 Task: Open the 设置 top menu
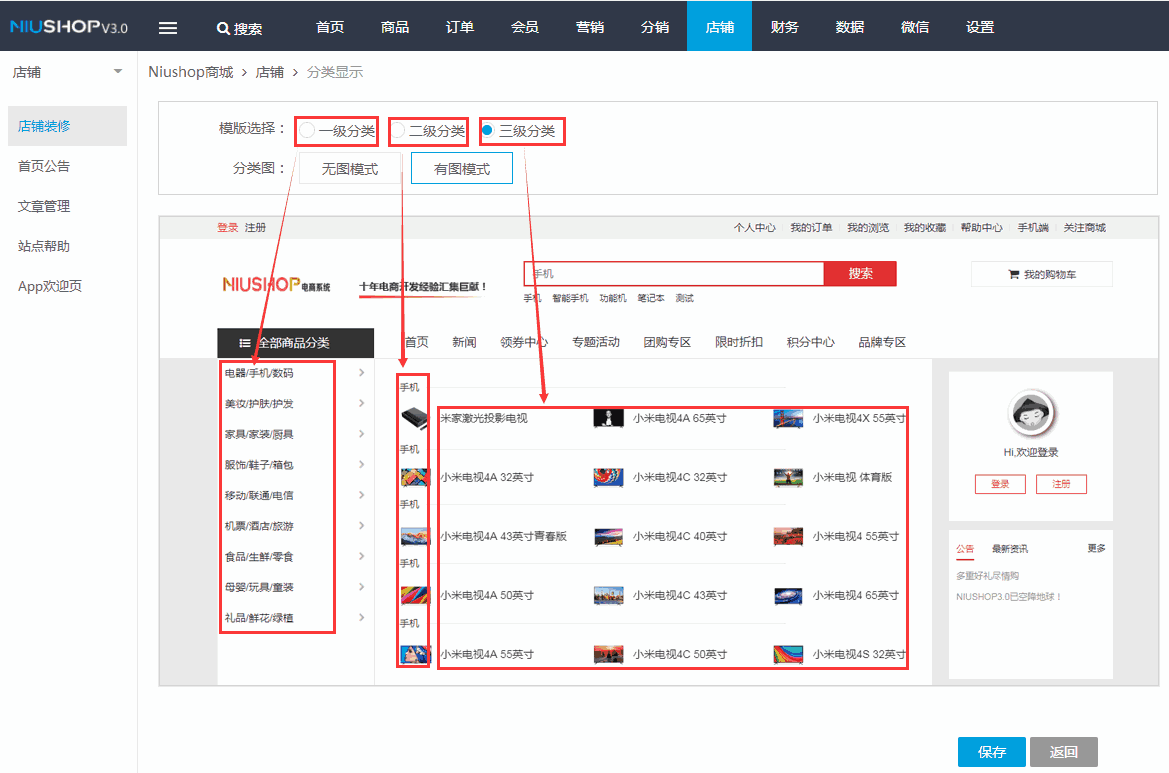click(x=980, y=27)
